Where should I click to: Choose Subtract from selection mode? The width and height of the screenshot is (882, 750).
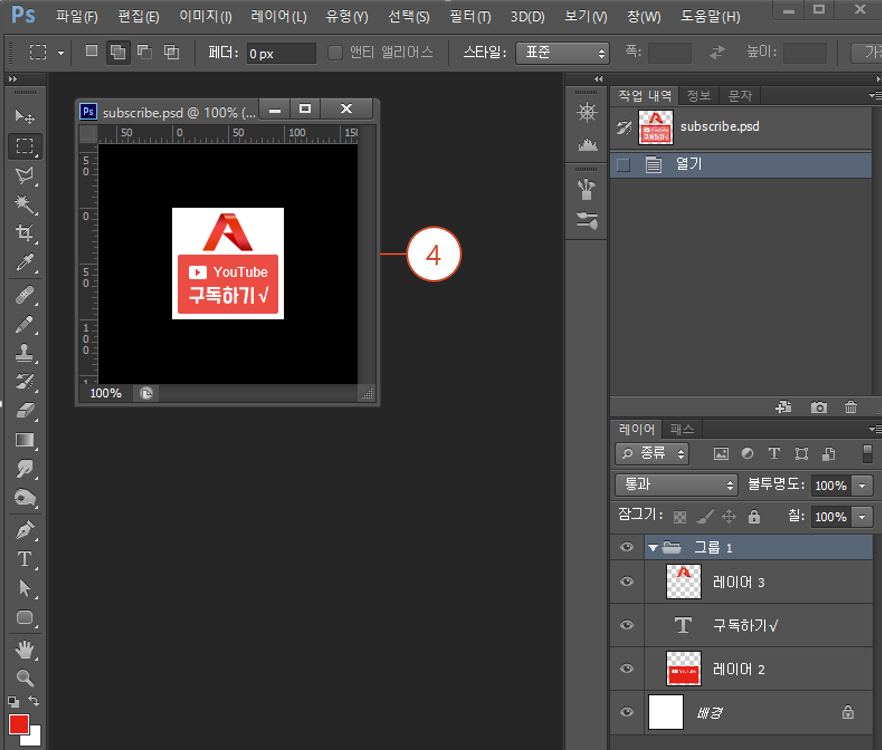[x=145, y=52]
